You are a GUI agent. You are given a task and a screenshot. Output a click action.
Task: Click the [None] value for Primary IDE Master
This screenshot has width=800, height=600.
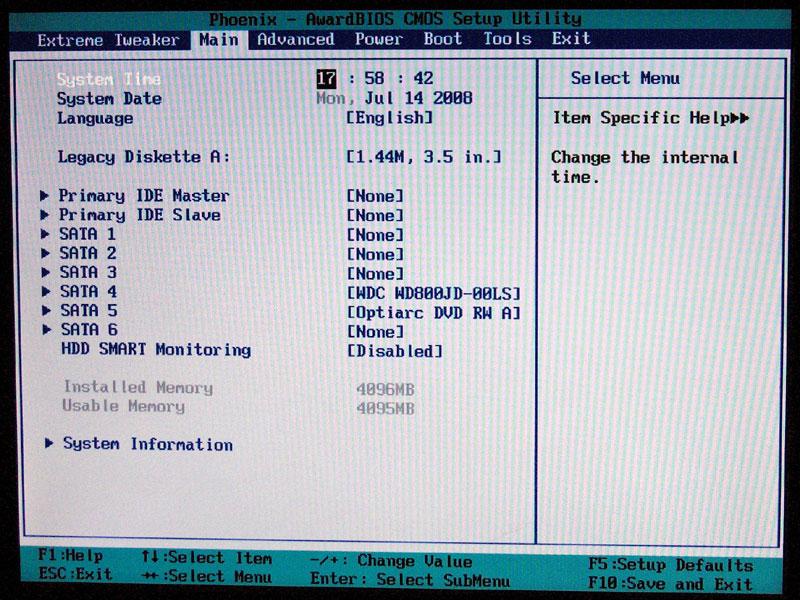coord(375,196)
